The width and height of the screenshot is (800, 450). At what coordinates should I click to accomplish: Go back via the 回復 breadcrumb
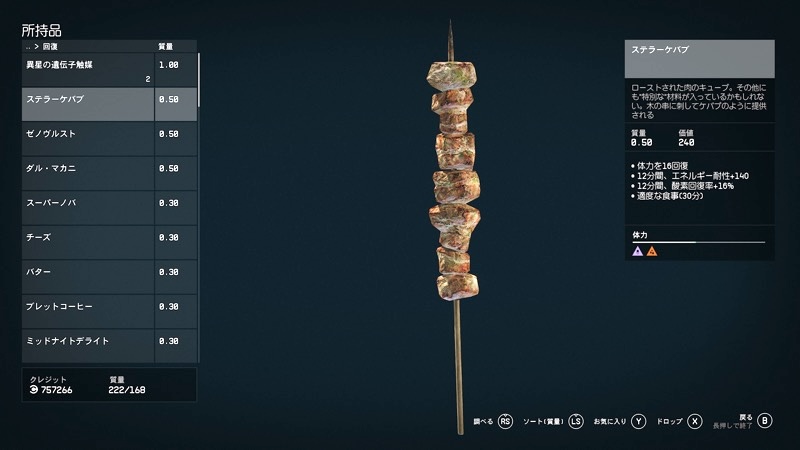pos(50,46)
